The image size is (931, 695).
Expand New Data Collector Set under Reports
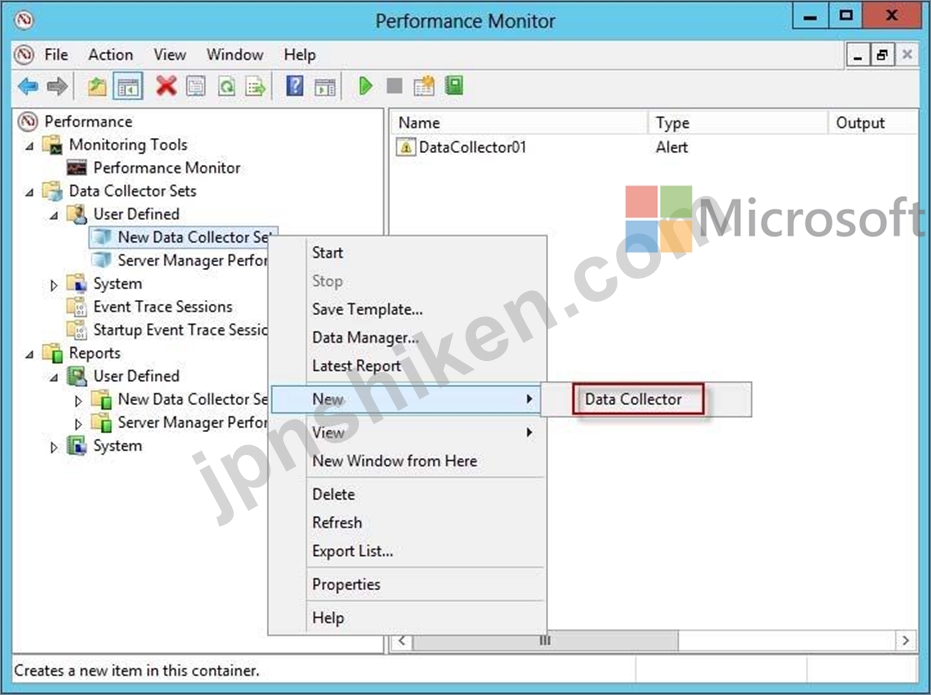pyautogui.click(x=78, y=401)
